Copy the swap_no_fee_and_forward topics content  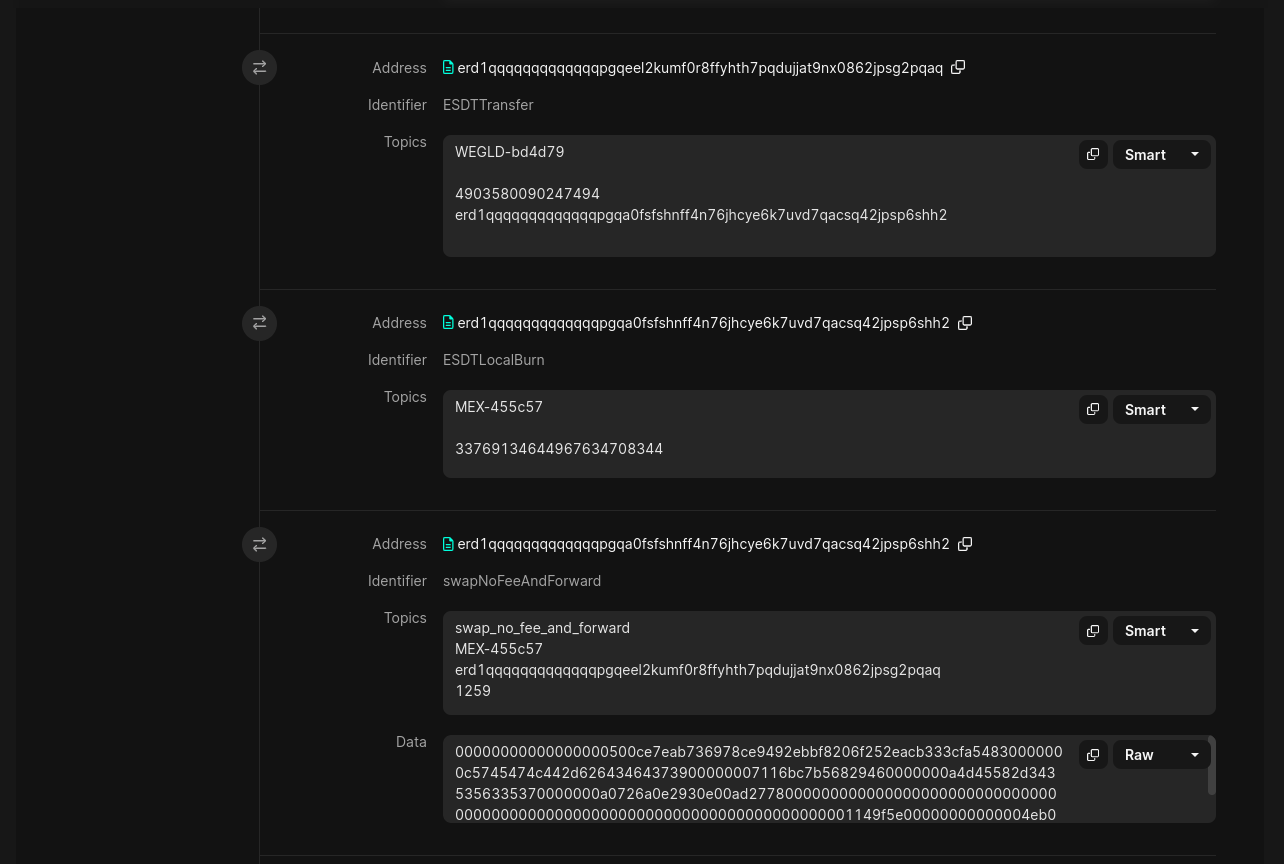coord(1093,630)
